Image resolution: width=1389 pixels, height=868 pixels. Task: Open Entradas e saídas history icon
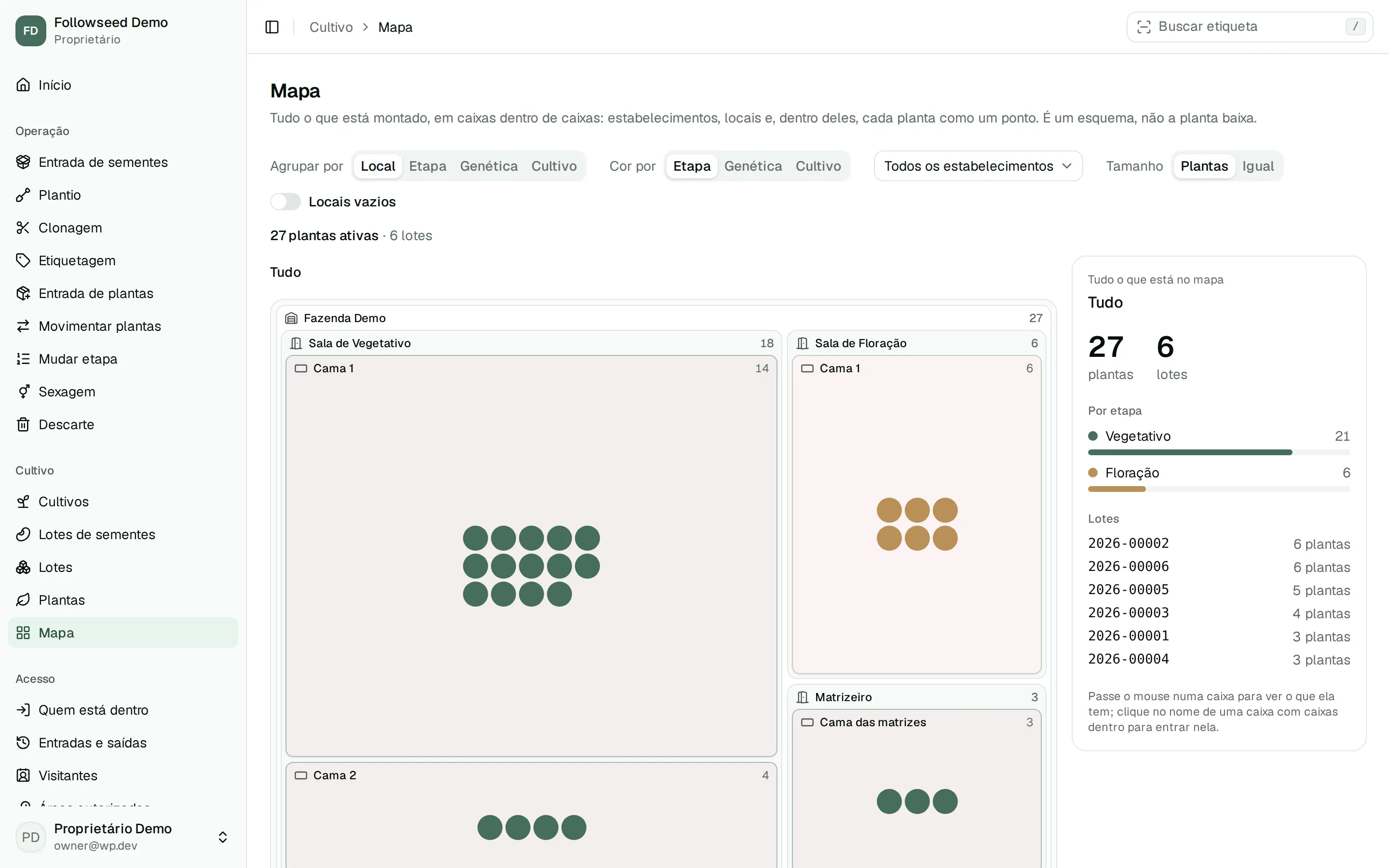tap(23, 743)
